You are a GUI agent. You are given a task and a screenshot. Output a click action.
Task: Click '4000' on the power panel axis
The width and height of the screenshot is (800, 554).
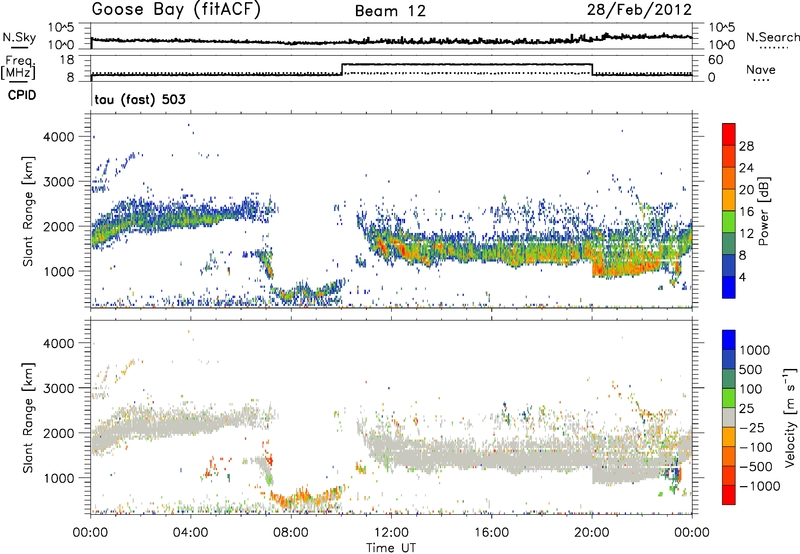point(58,137)
